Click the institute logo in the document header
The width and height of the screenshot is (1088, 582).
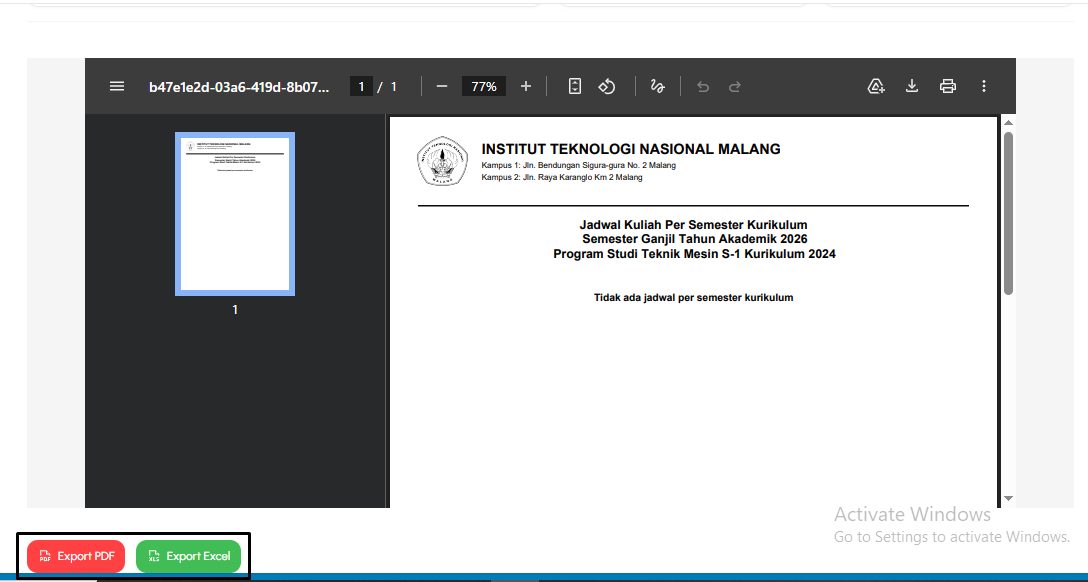pos(442,161)
